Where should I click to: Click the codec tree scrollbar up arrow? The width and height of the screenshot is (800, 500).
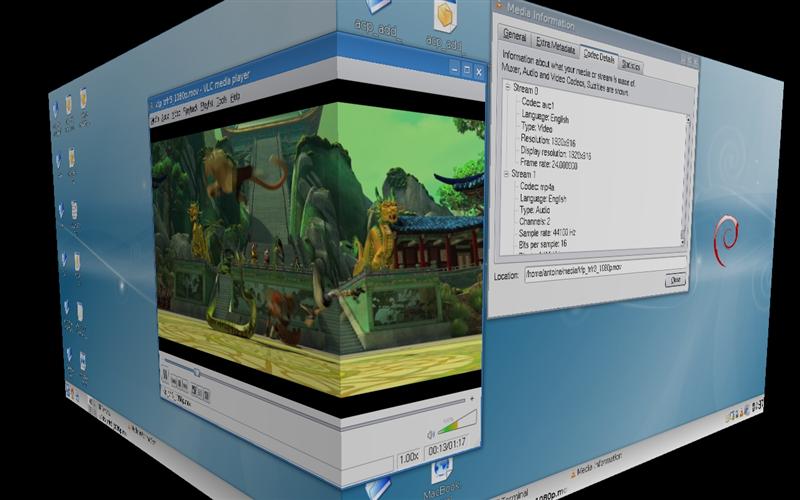click(x=688, y=120)
